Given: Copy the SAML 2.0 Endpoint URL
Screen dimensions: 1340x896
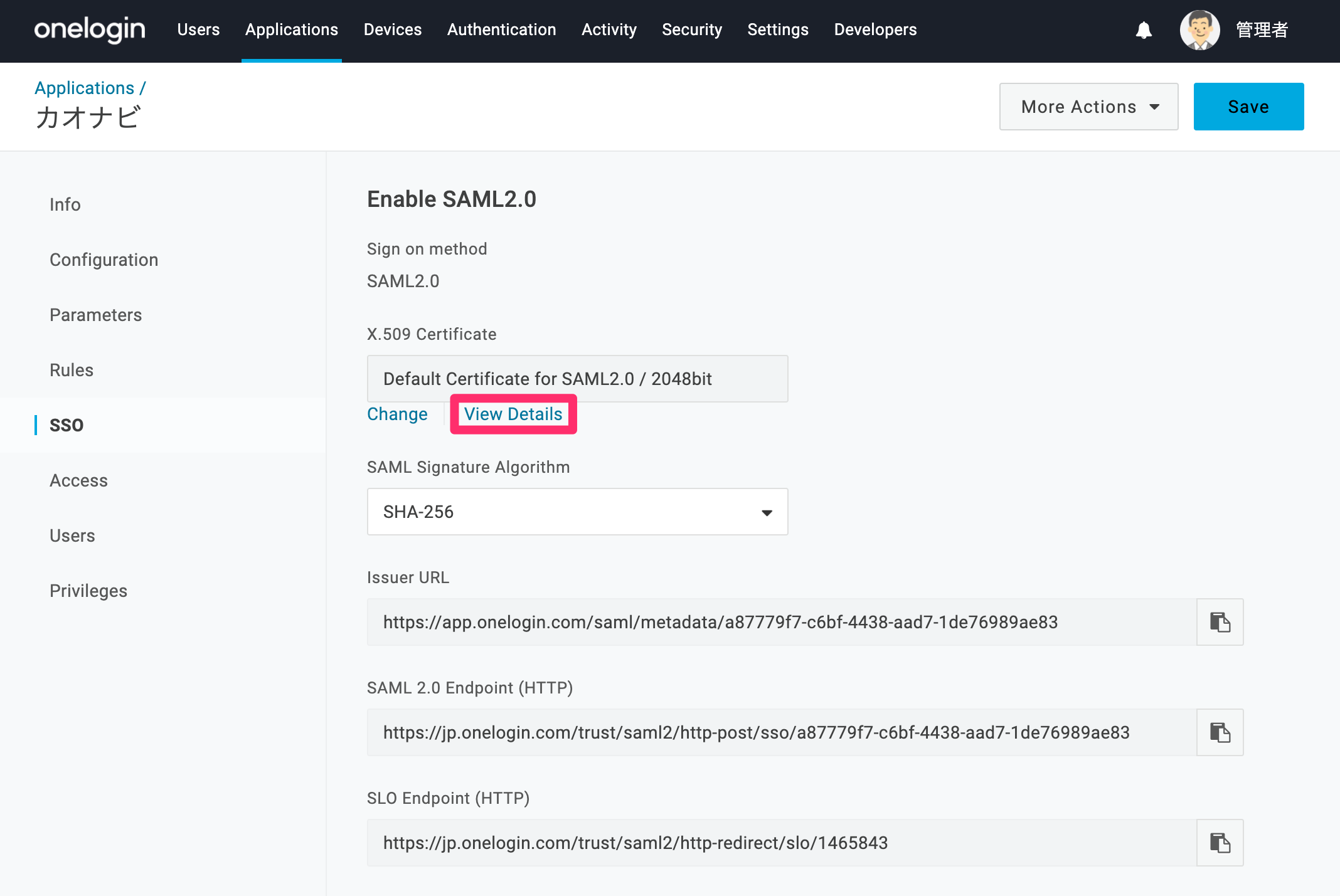Looking at the screenshot, I should pyautogui.click(x=1220, y=732).
